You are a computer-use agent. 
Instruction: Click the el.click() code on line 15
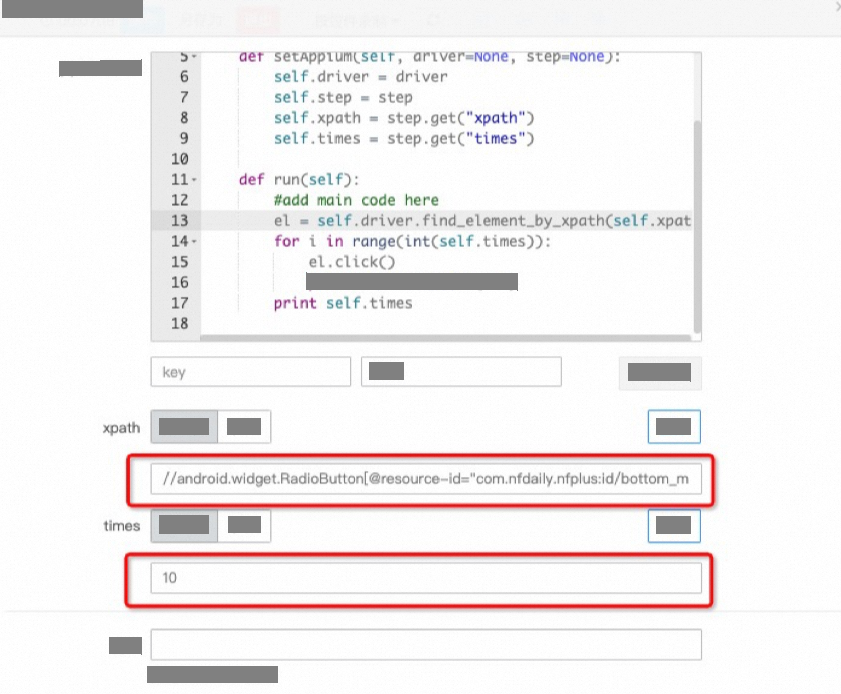coord(352,262)
